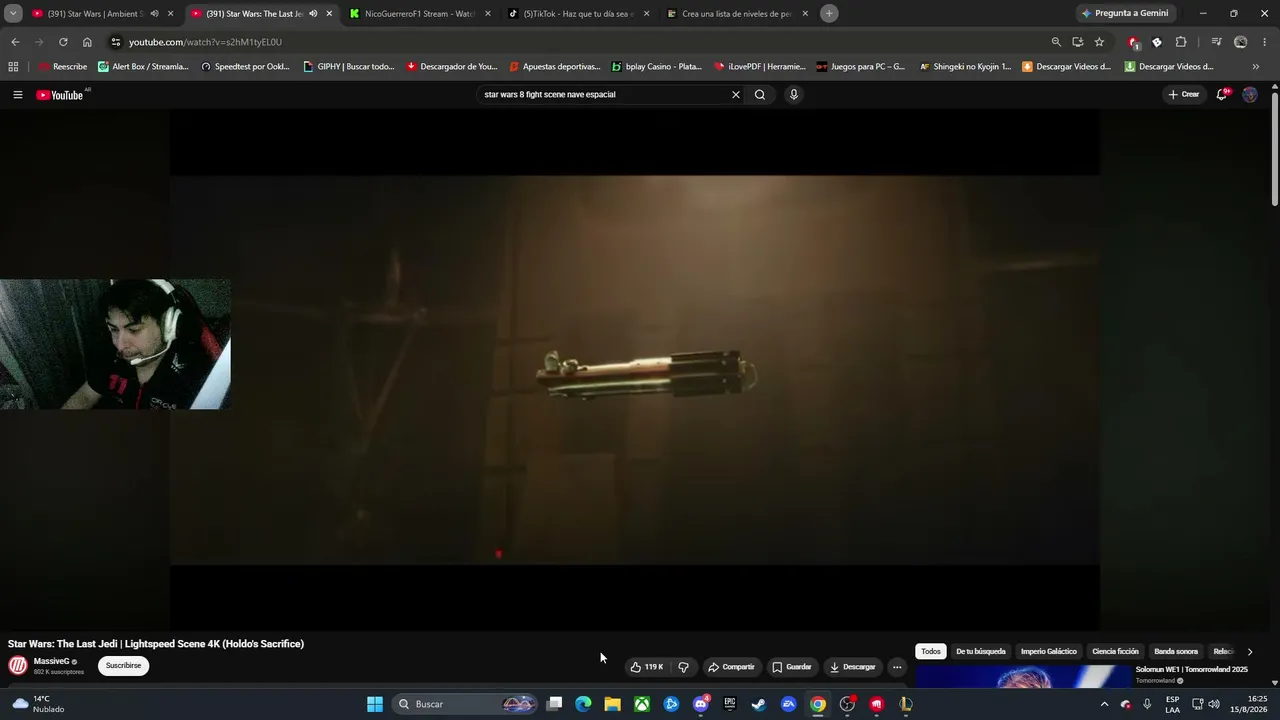Viewport: 1280px width, 720px height.
Task: Click the address bar URL field
Action: [x=580, y=42]
